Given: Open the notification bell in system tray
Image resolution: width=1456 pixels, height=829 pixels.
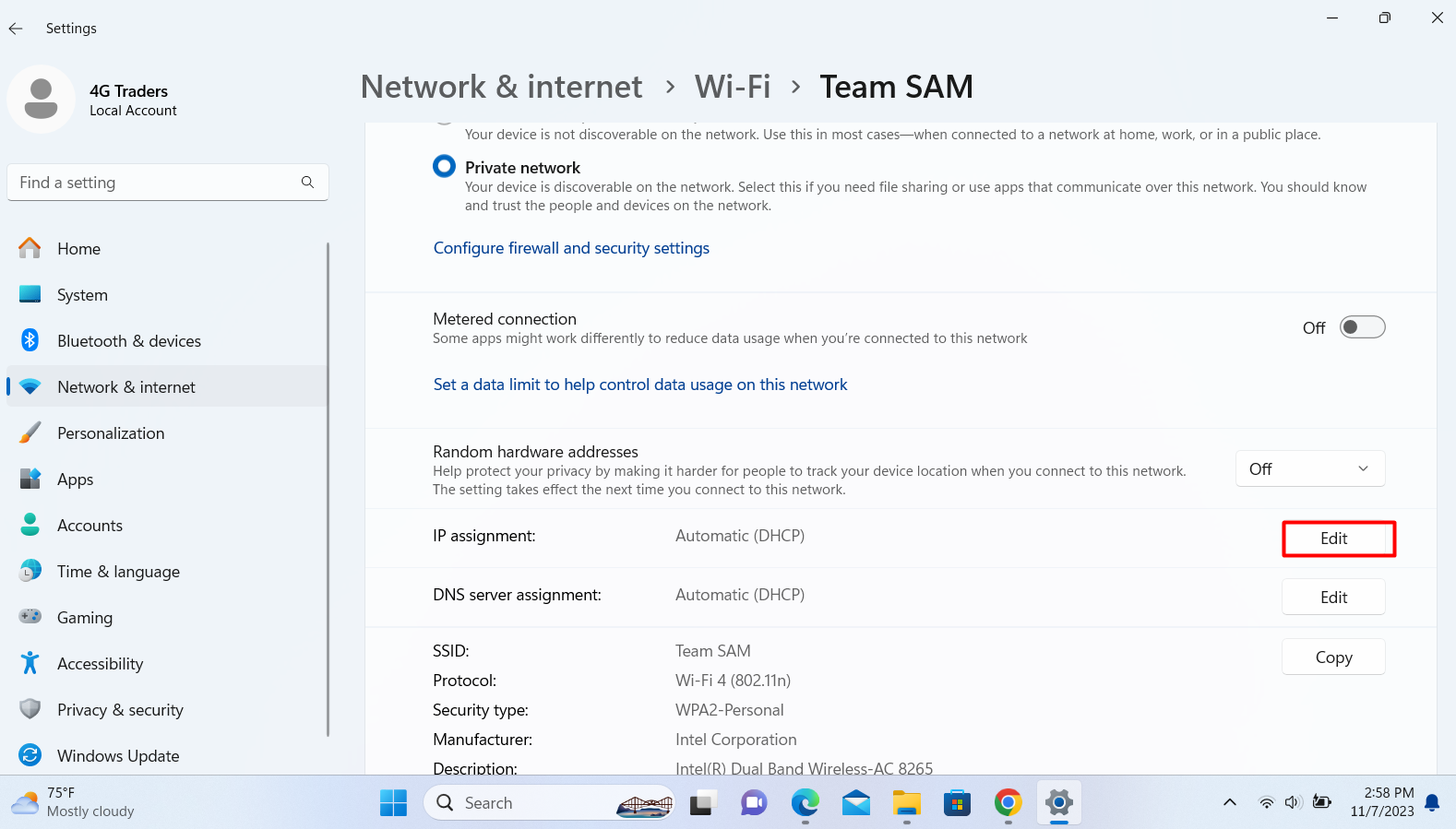Looking at the screenshot, I should point(1432,803).
